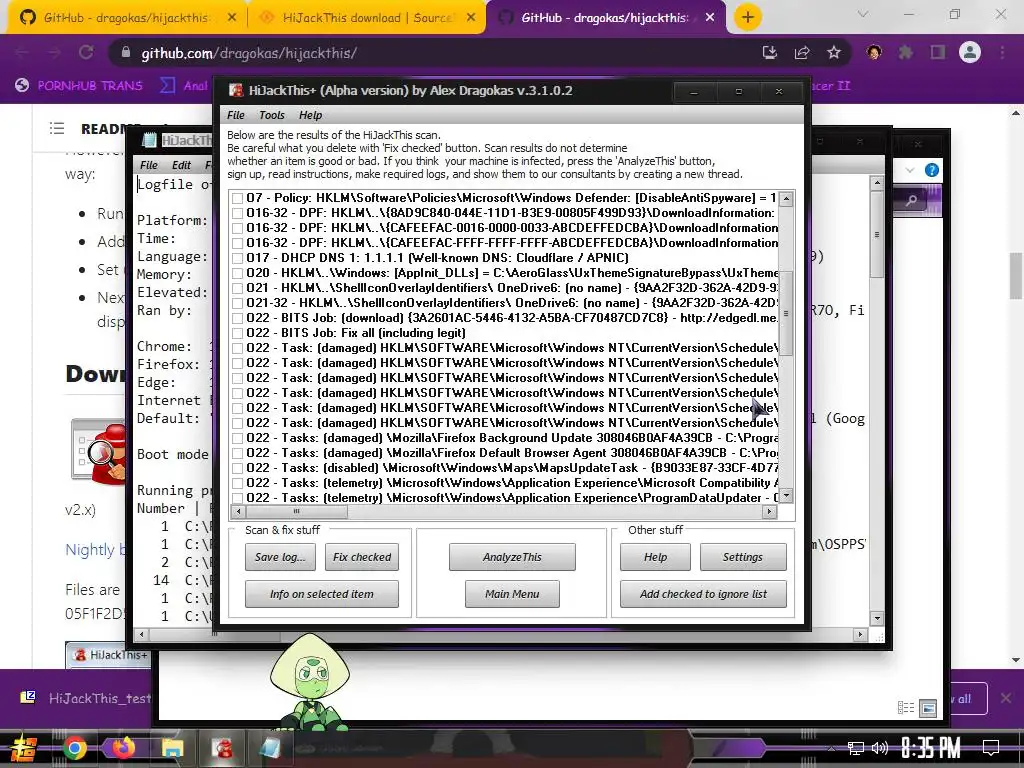Open the notification center icon
This screenshot has height=768, width=1024.
point(991,748)
